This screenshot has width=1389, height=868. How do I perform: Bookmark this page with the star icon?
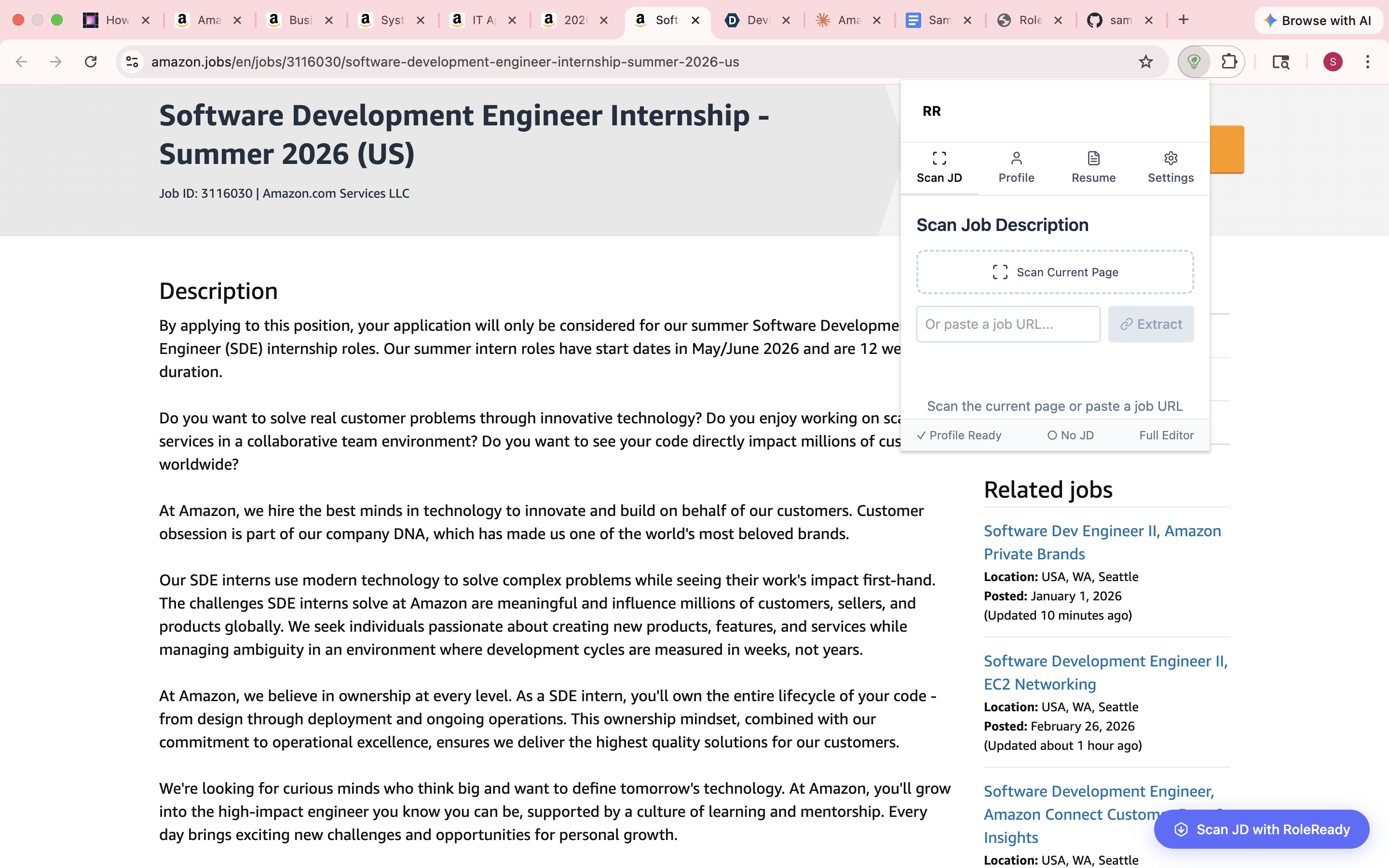[x=1145, y=61]
